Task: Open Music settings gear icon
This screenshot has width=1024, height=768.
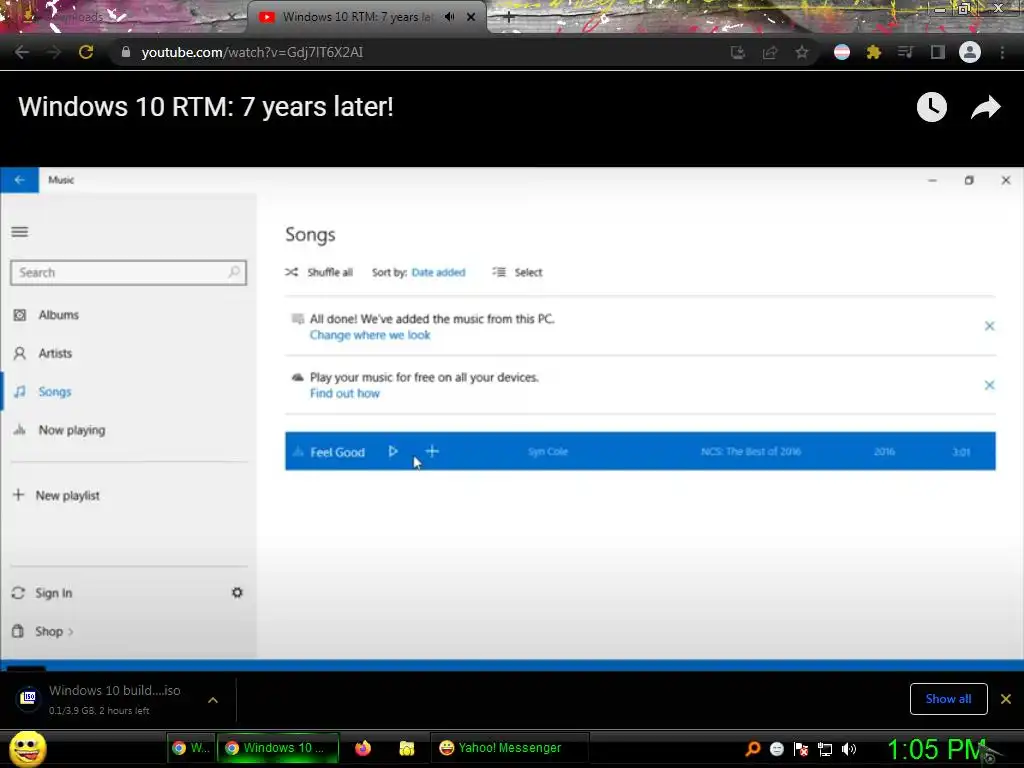Action: tap(237, 592)
